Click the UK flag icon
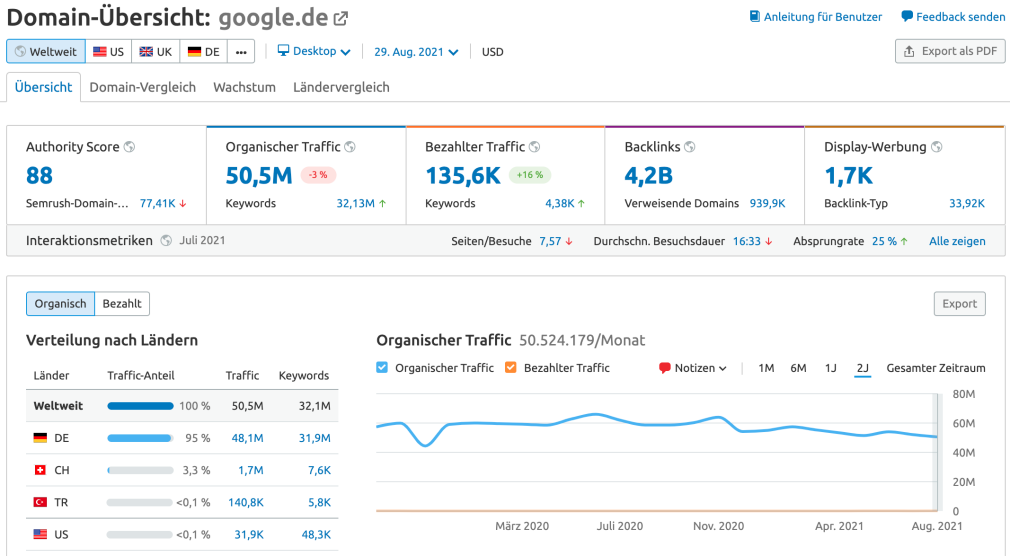The width and height of the screenshot is (1010, 556). (146, 52)
